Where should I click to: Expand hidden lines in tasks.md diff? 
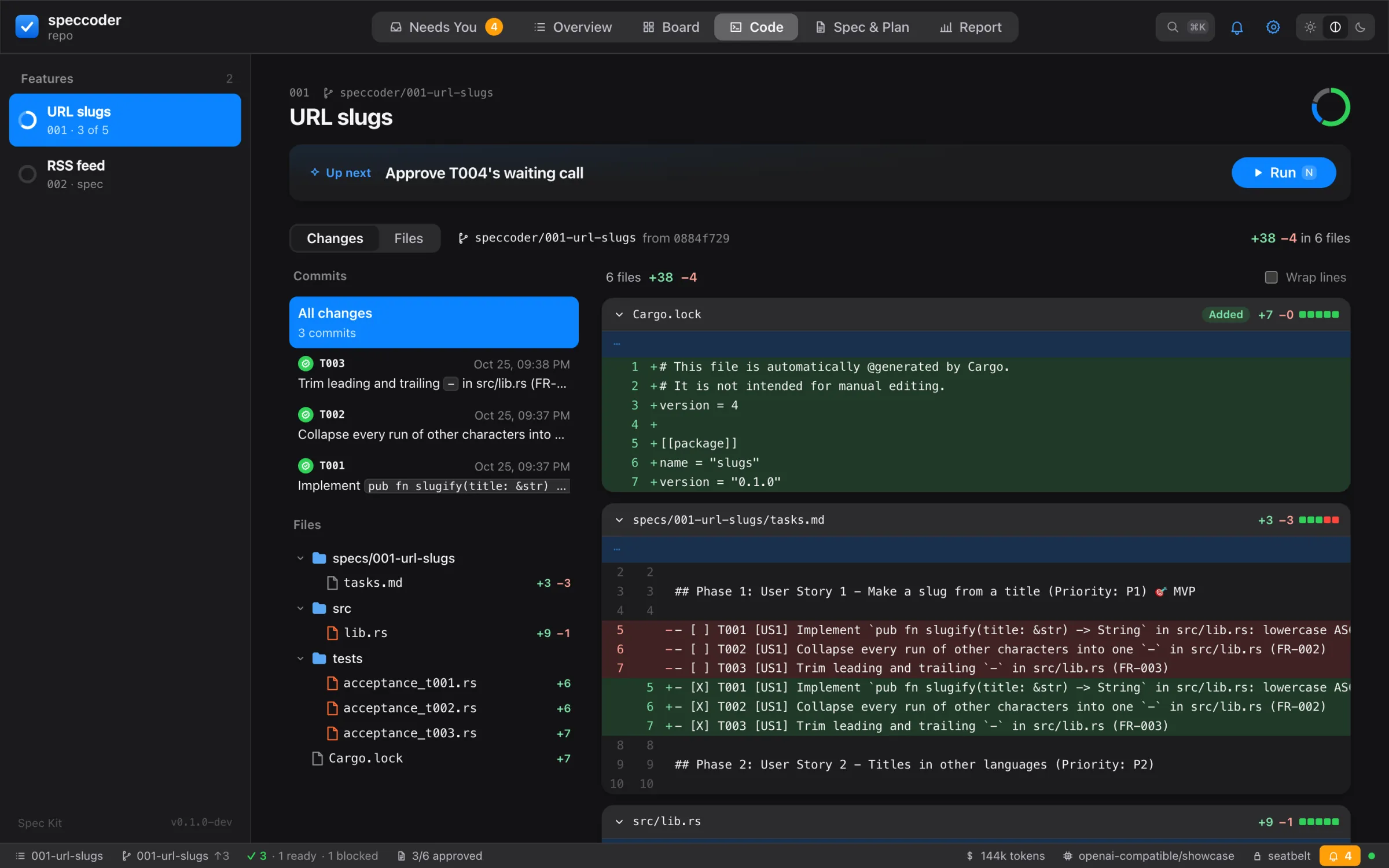[x=617, y=549]
